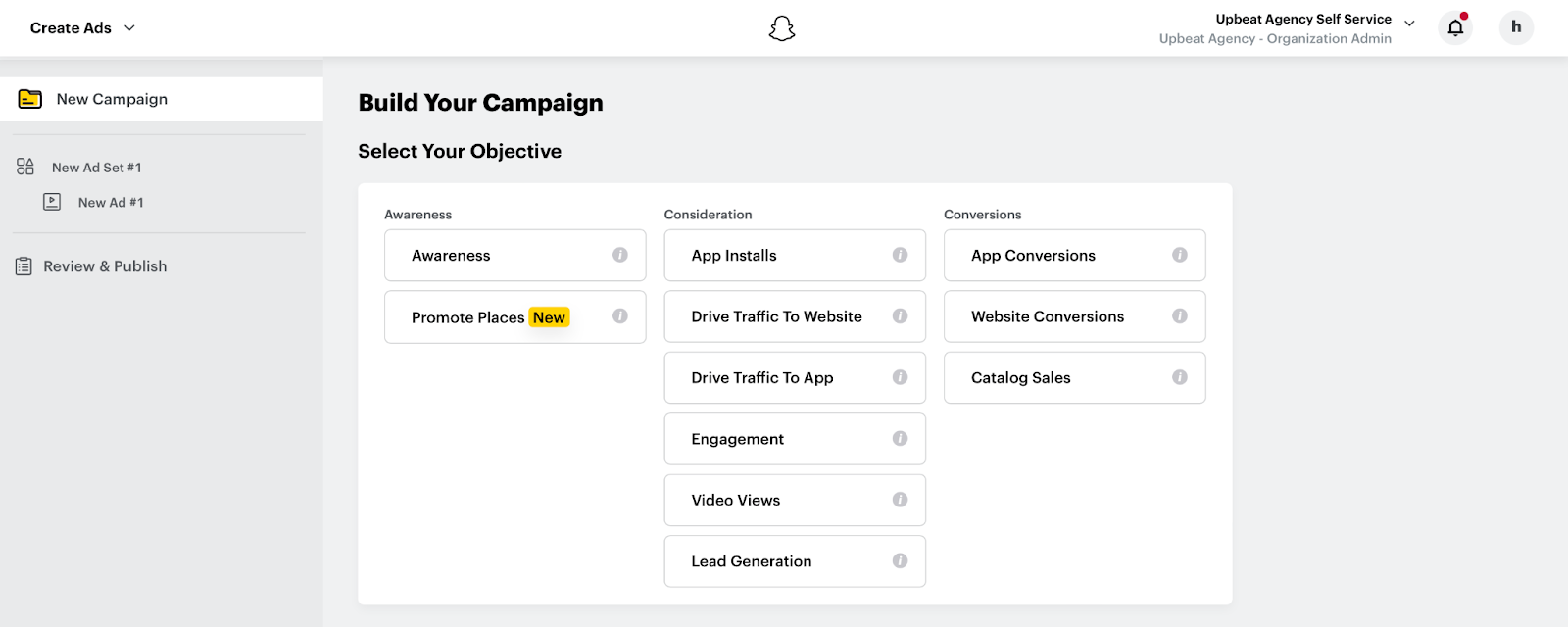View info for Website Conversions
The image size is (1568, 627).
1180,316
